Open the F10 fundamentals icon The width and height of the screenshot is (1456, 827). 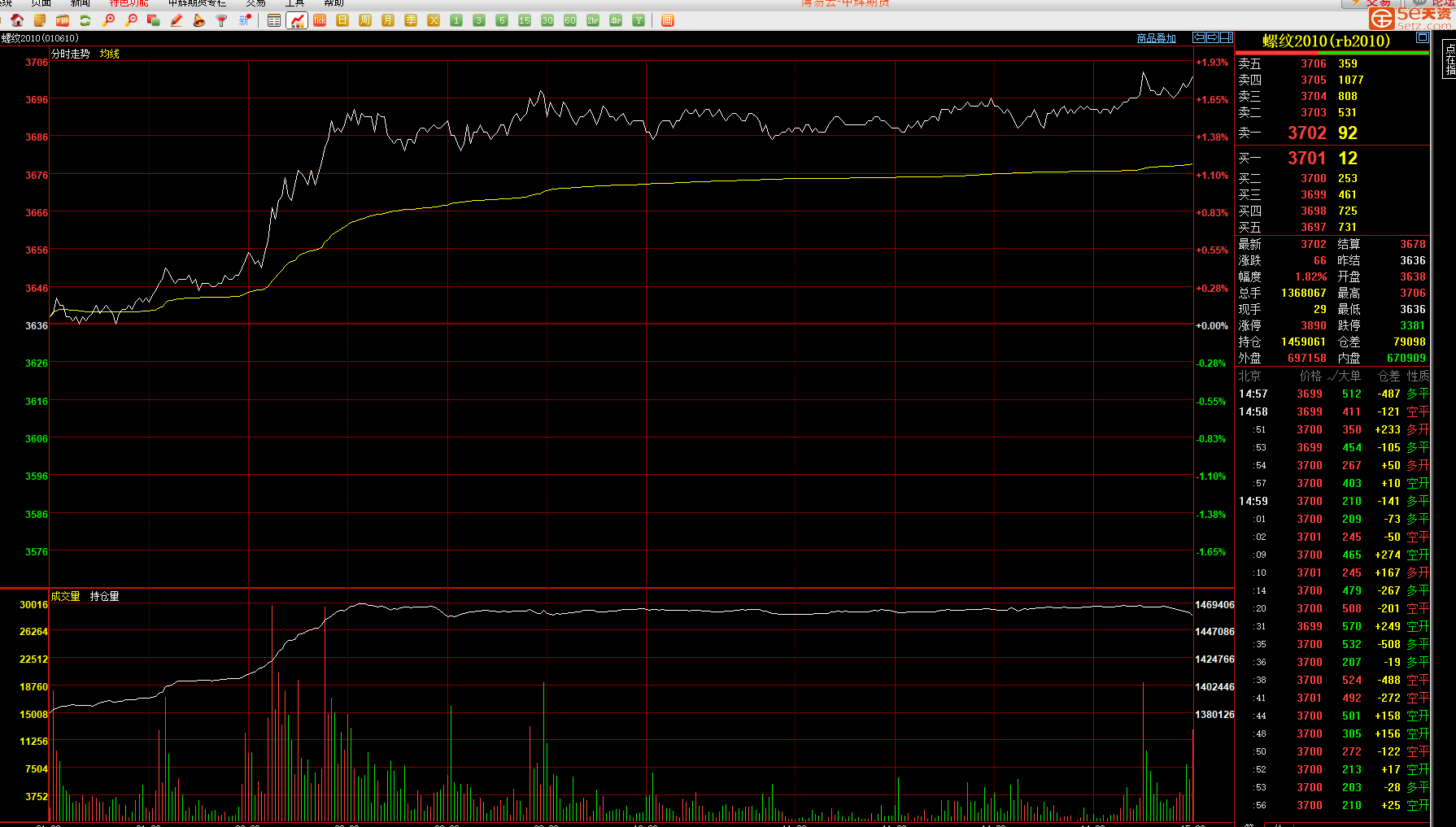coord(63,20)
